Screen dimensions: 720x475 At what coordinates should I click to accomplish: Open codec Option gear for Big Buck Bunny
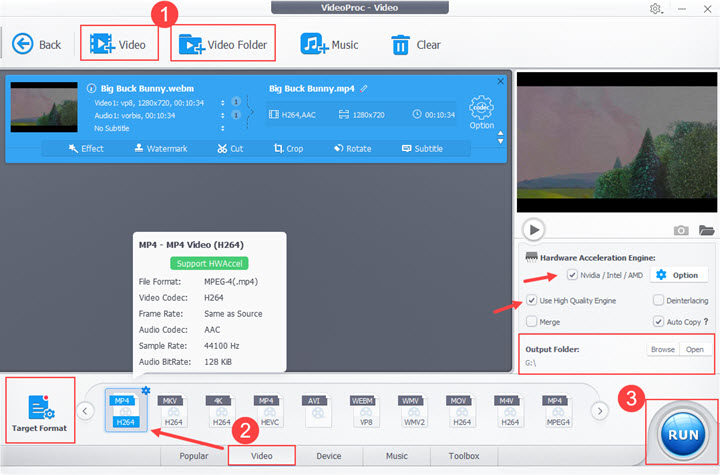[x=481, y=112]
